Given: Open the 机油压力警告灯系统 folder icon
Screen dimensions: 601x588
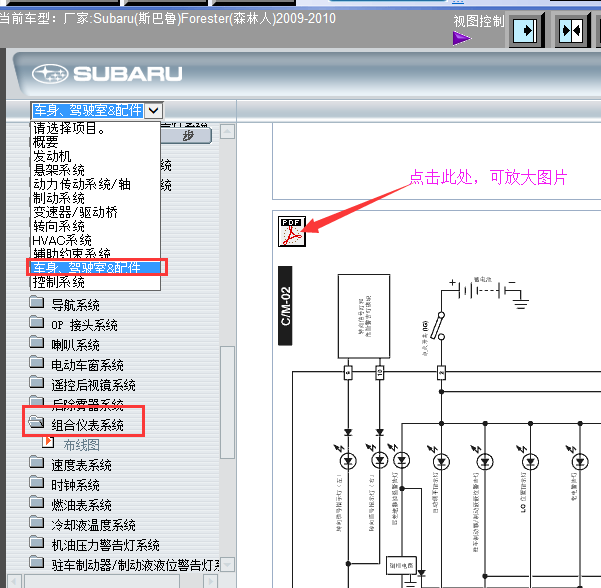Looking at the screenshot, I should pos(37,542).
